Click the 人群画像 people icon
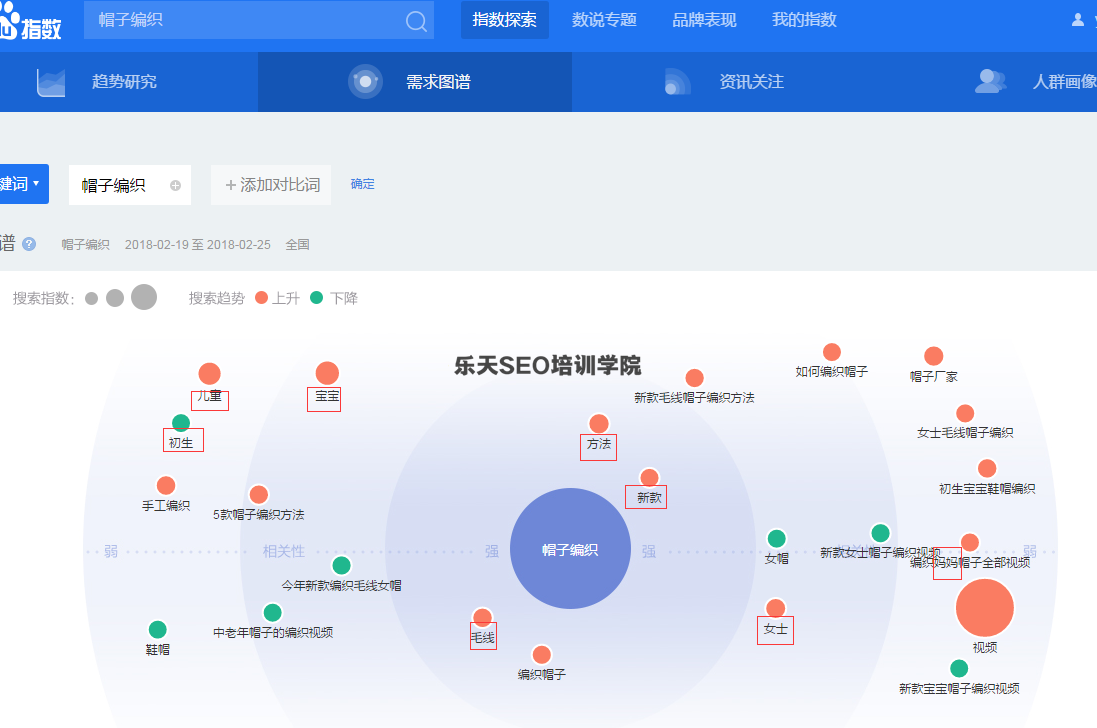 990,80
